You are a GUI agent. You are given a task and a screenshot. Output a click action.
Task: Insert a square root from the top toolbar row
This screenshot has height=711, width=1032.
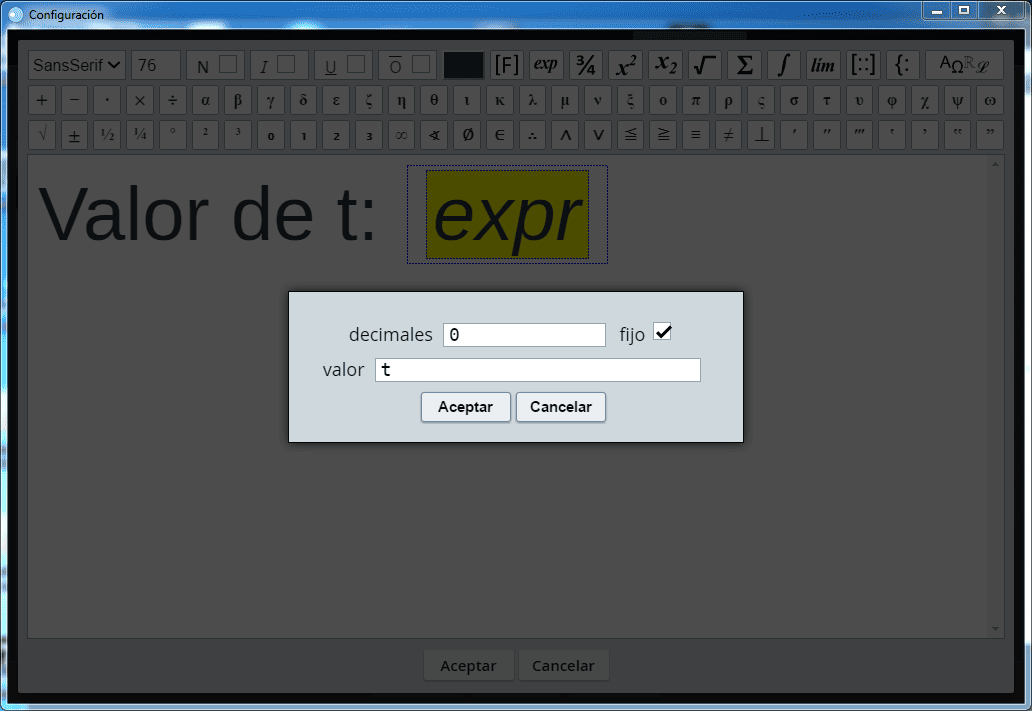pyautogui.click(x=705, y=65)
